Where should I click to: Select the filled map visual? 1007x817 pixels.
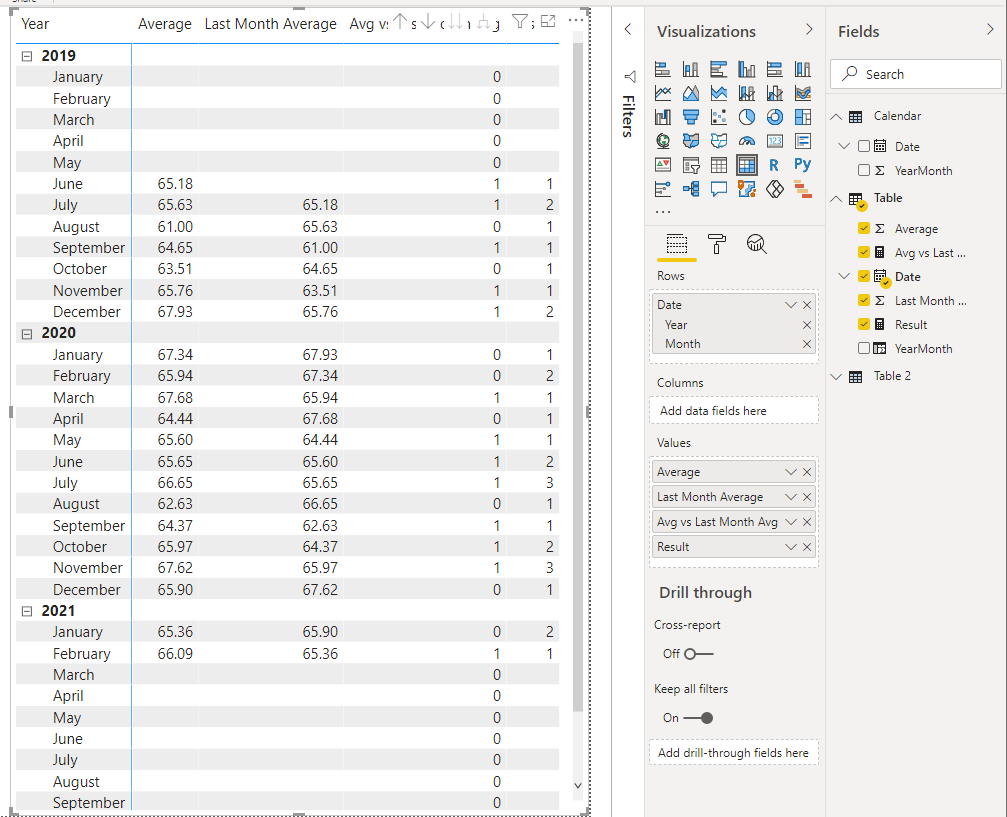point(691,141)
